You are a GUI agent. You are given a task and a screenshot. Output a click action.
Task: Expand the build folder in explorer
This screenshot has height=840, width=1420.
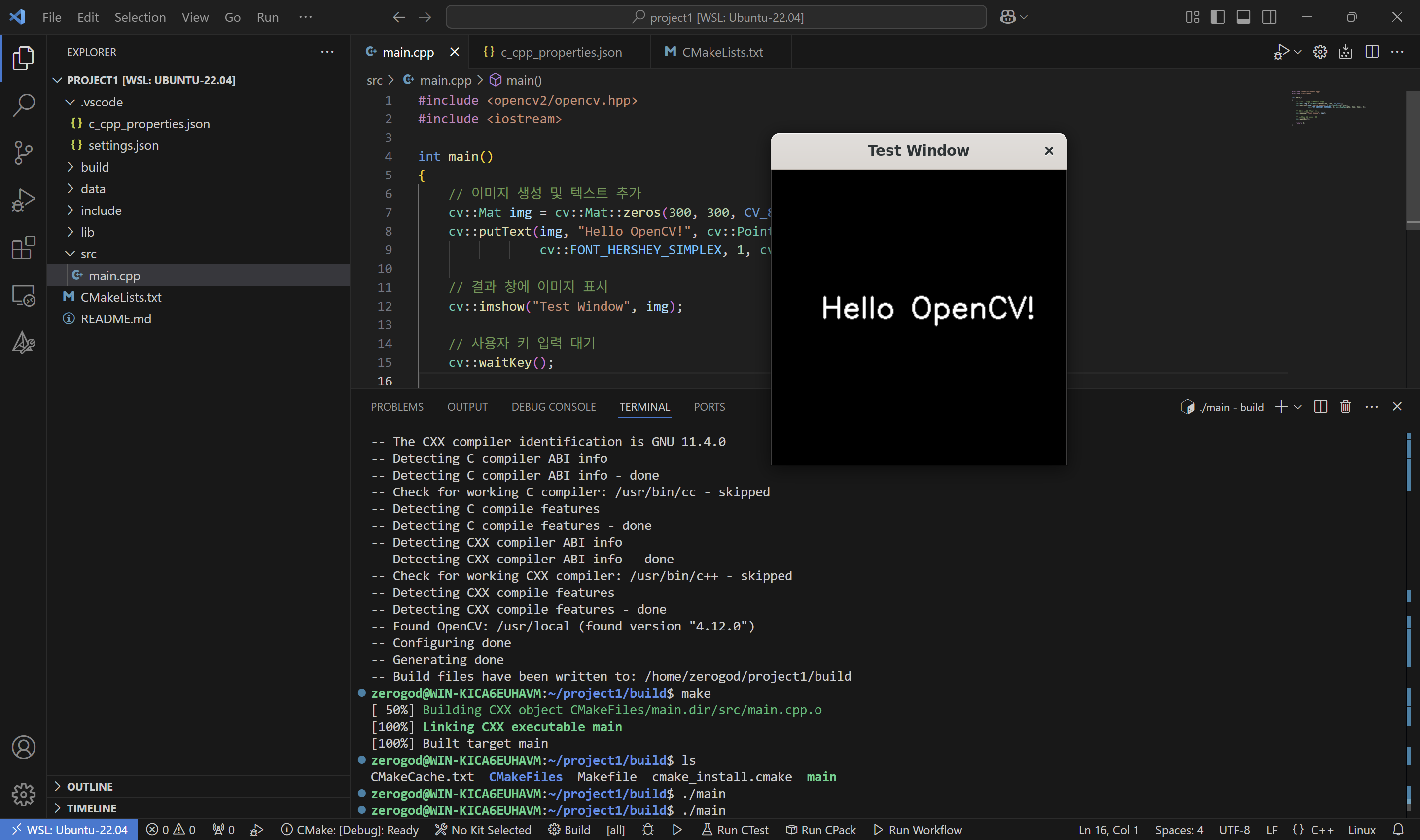(x=95, y=167)
